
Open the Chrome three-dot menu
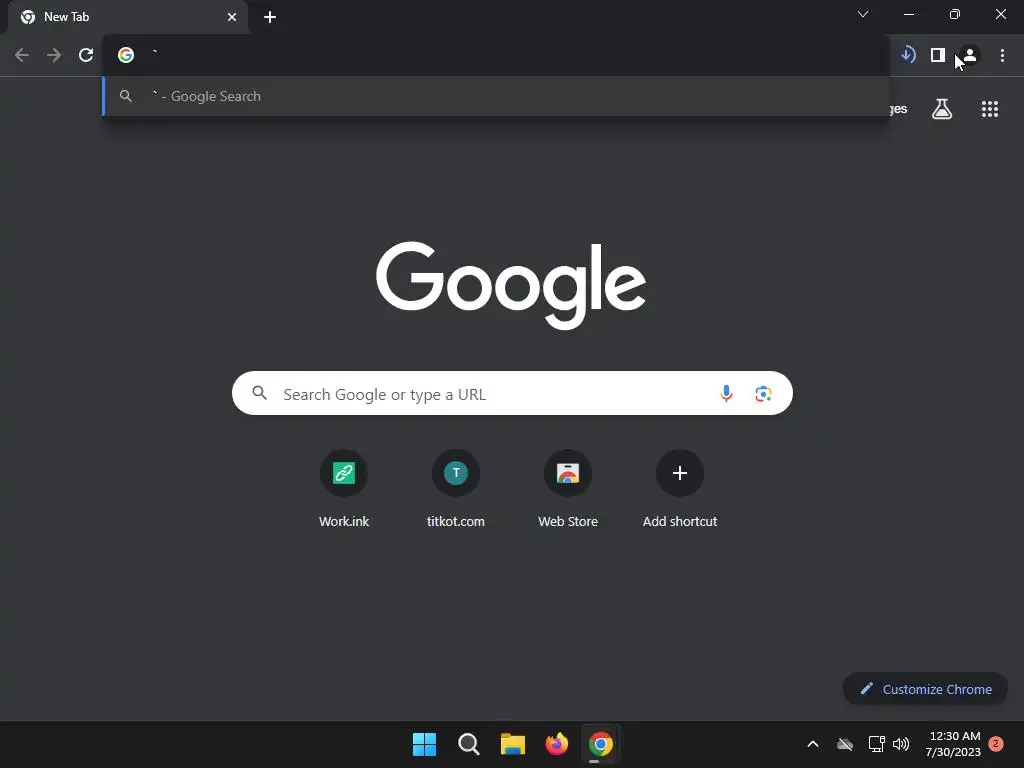1002,55
